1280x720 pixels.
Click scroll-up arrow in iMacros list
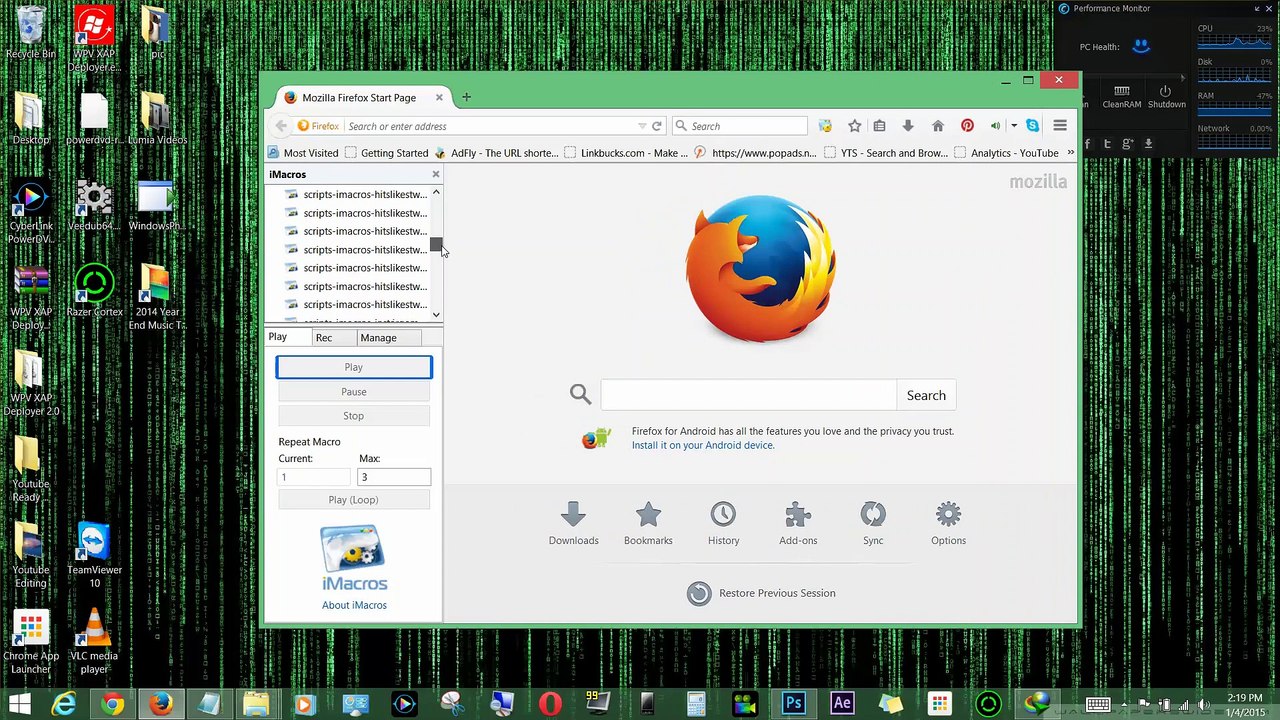[x=436, y=192]
